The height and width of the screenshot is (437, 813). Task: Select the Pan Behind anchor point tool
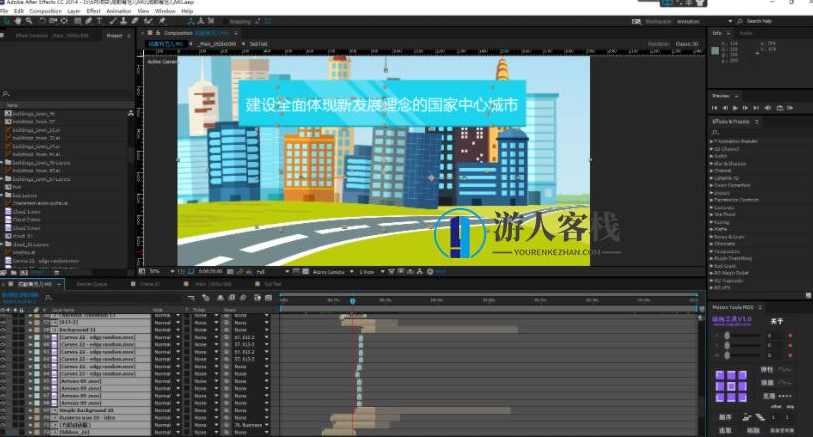pyautogui.click(x=64, y=21)
